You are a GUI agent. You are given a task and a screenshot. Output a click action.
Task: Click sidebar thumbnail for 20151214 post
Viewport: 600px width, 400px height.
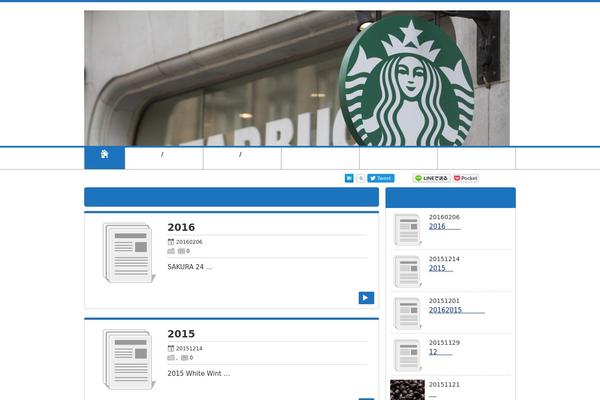click(408, 271)
